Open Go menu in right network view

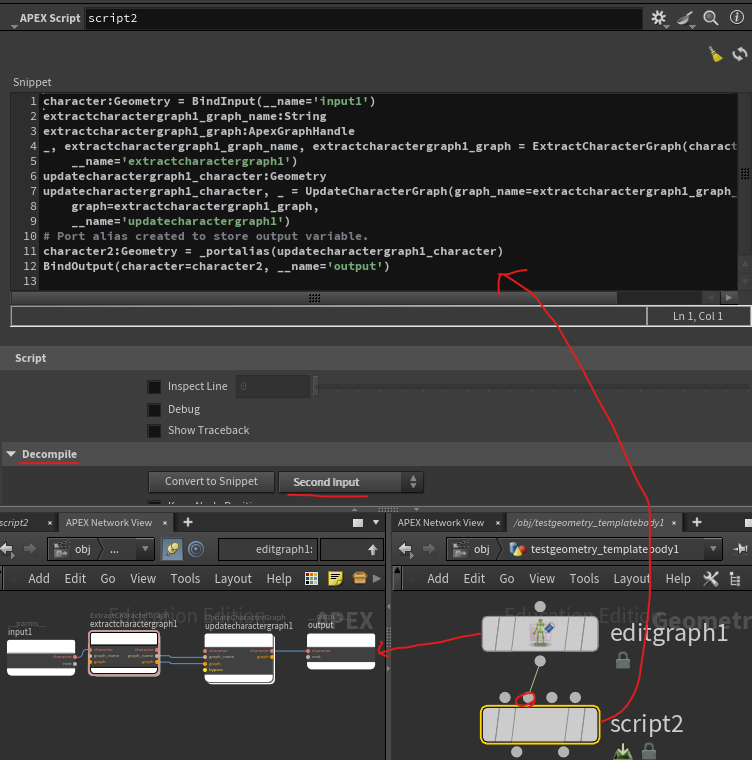[x=507, y=578]
